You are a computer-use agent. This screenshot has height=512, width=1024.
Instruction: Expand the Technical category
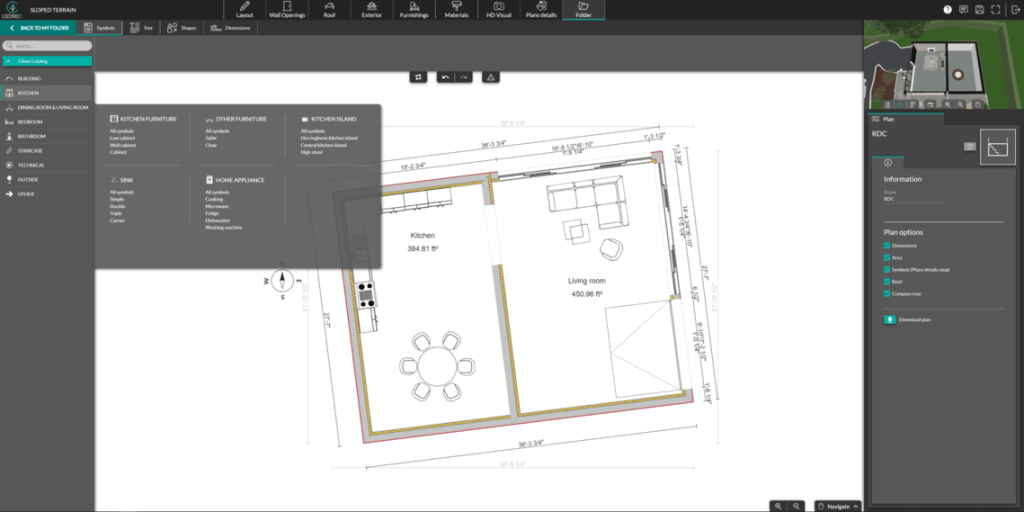click(x=47, y=165)
